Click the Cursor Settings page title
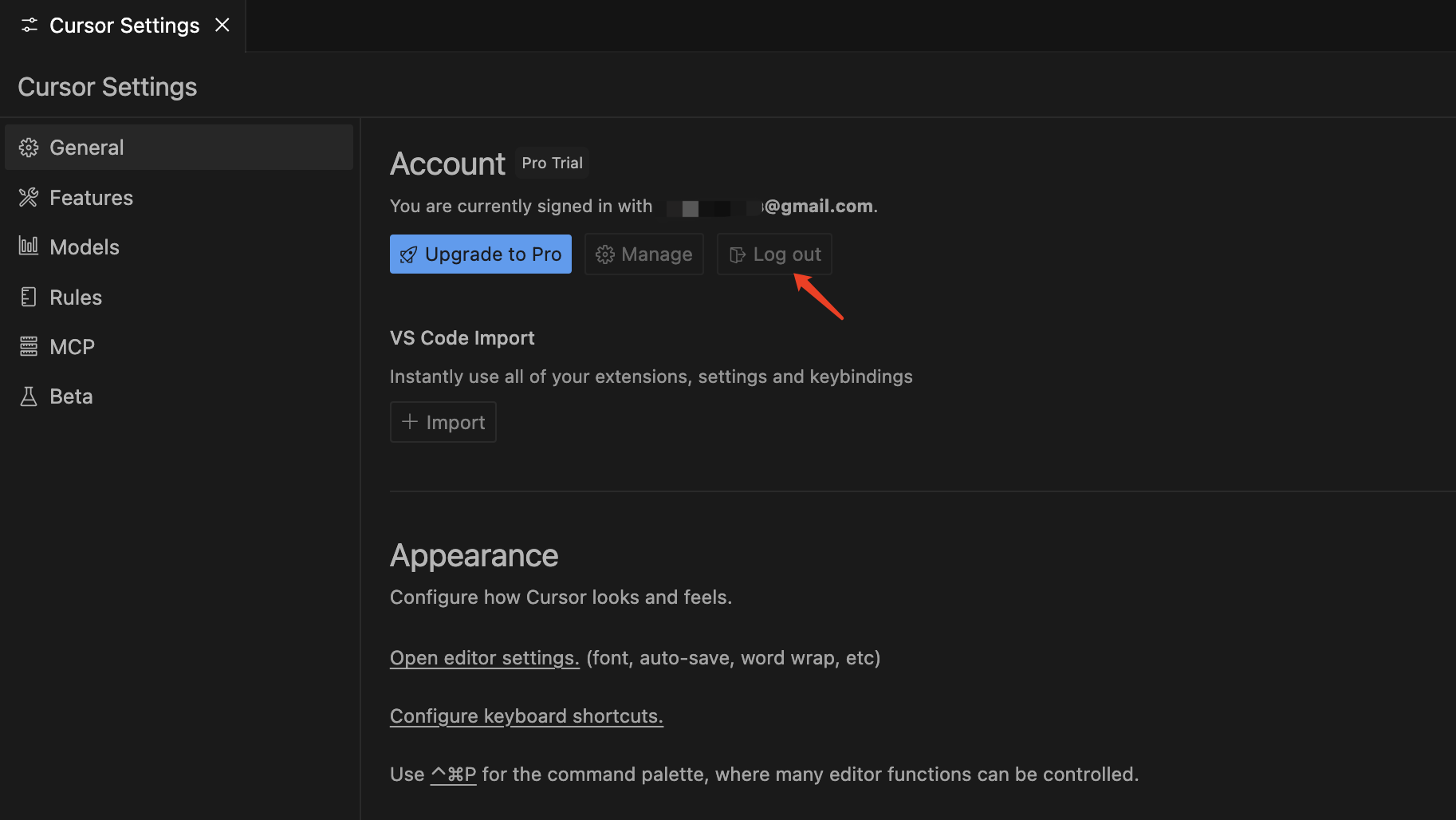This screenshot has width=1456, height=820. point(108,87)
